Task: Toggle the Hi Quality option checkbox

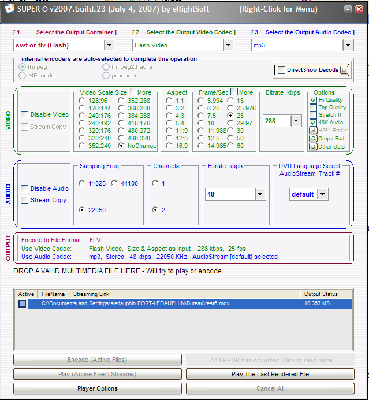Action: (x=313, y=100)
